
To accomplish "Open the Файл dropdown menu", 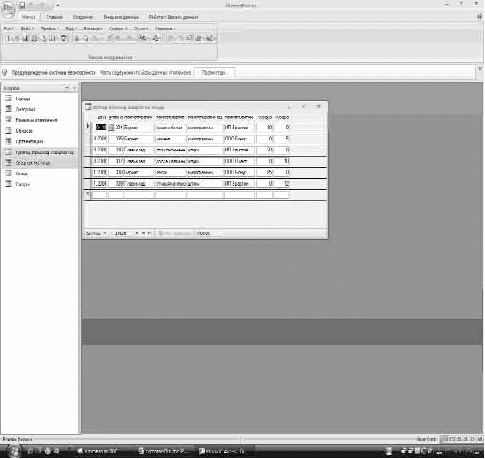I will coord(27,29).
